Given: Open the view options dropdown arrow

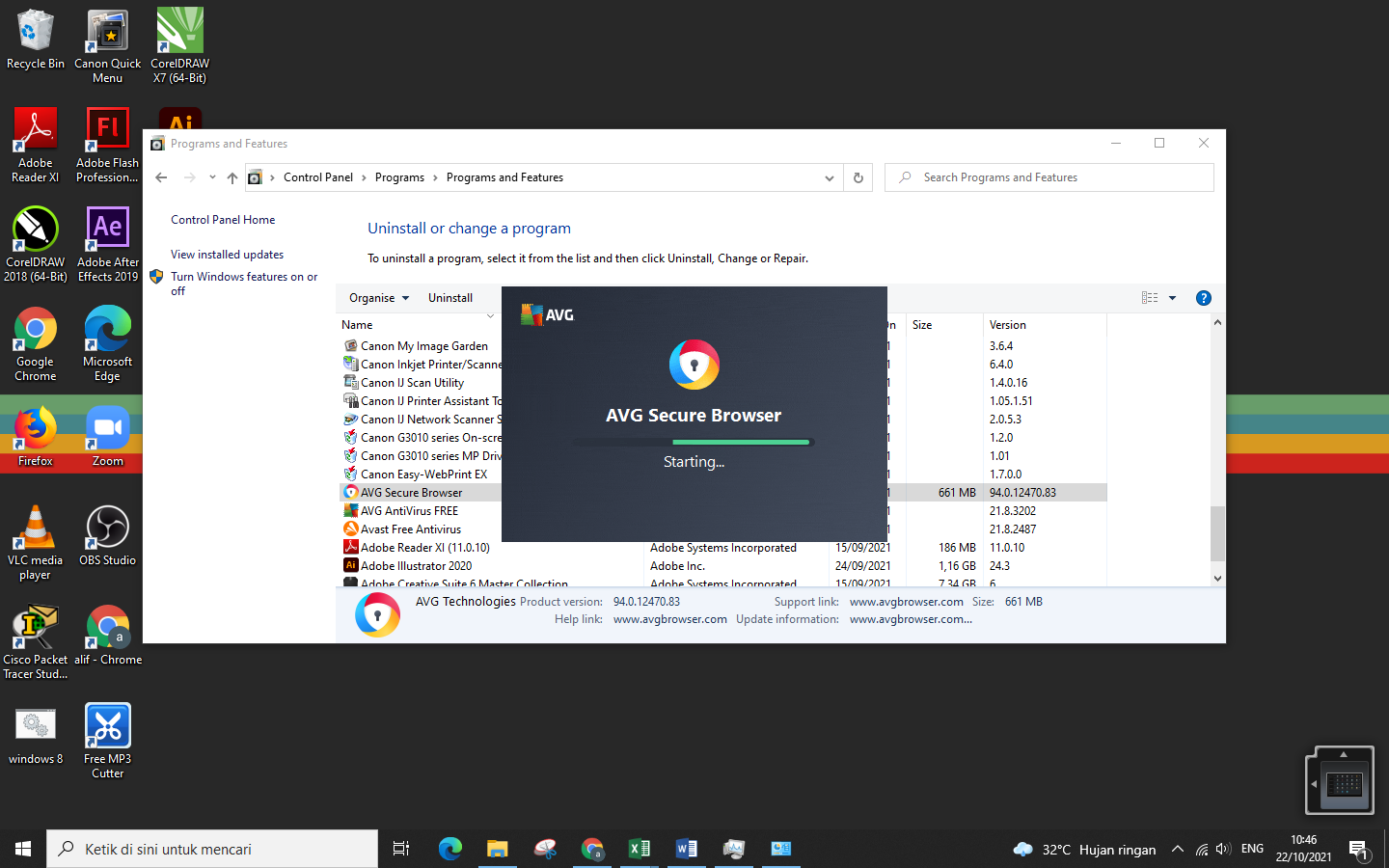Looking at the screenshot, I should pos(1172,298).
